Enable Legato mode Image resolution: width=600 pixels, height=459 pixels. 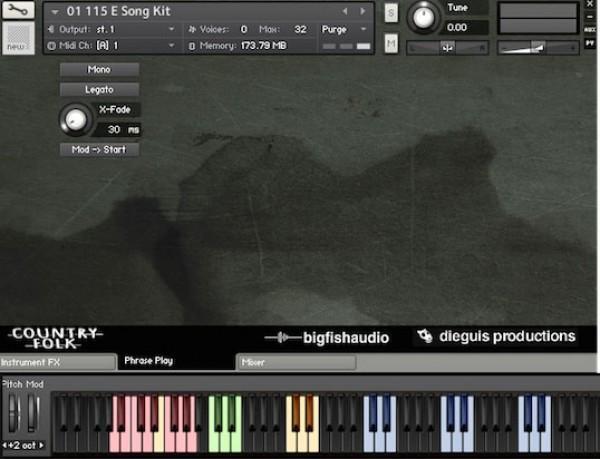pos(99,90)
